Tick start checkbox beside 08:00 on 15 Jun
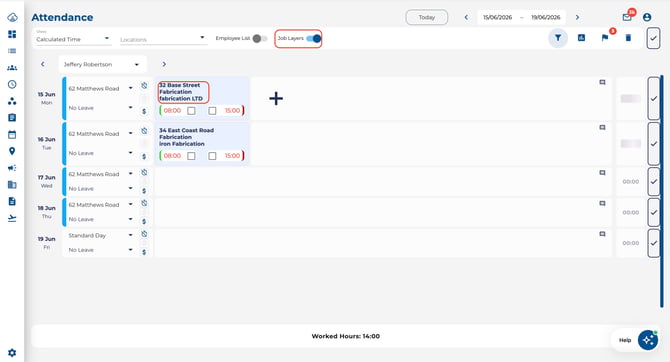 (x=191, y=111)
